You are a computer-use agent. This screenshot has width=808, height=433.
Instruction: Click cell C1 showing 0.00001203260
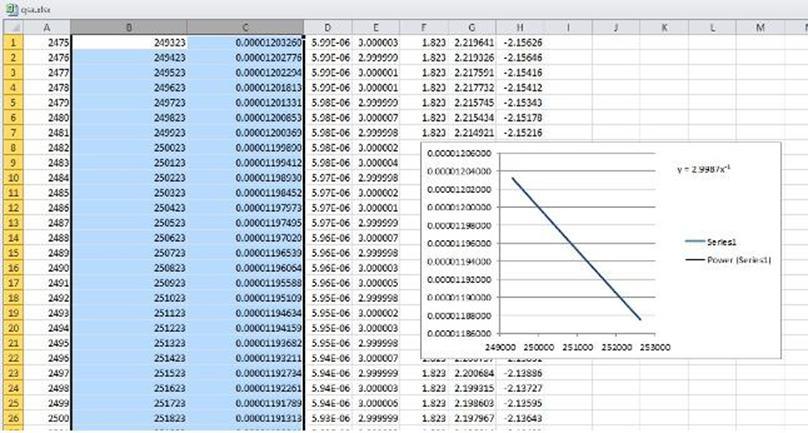pyautogui.click(x=246, y=43)
